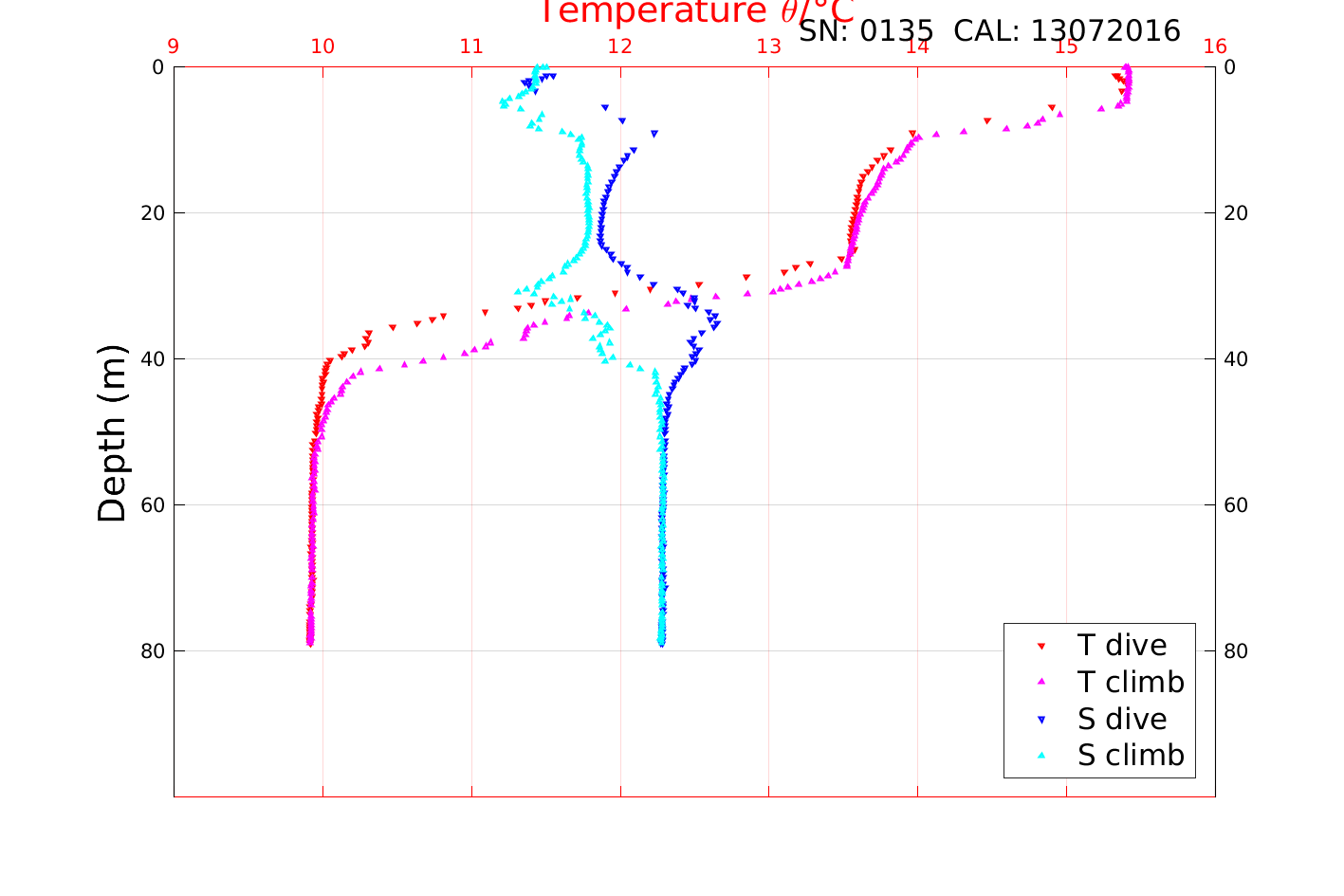Screen dimensions: 1344x896
Task: Click the 'T dive' legend label
Action: (1122, 645)
